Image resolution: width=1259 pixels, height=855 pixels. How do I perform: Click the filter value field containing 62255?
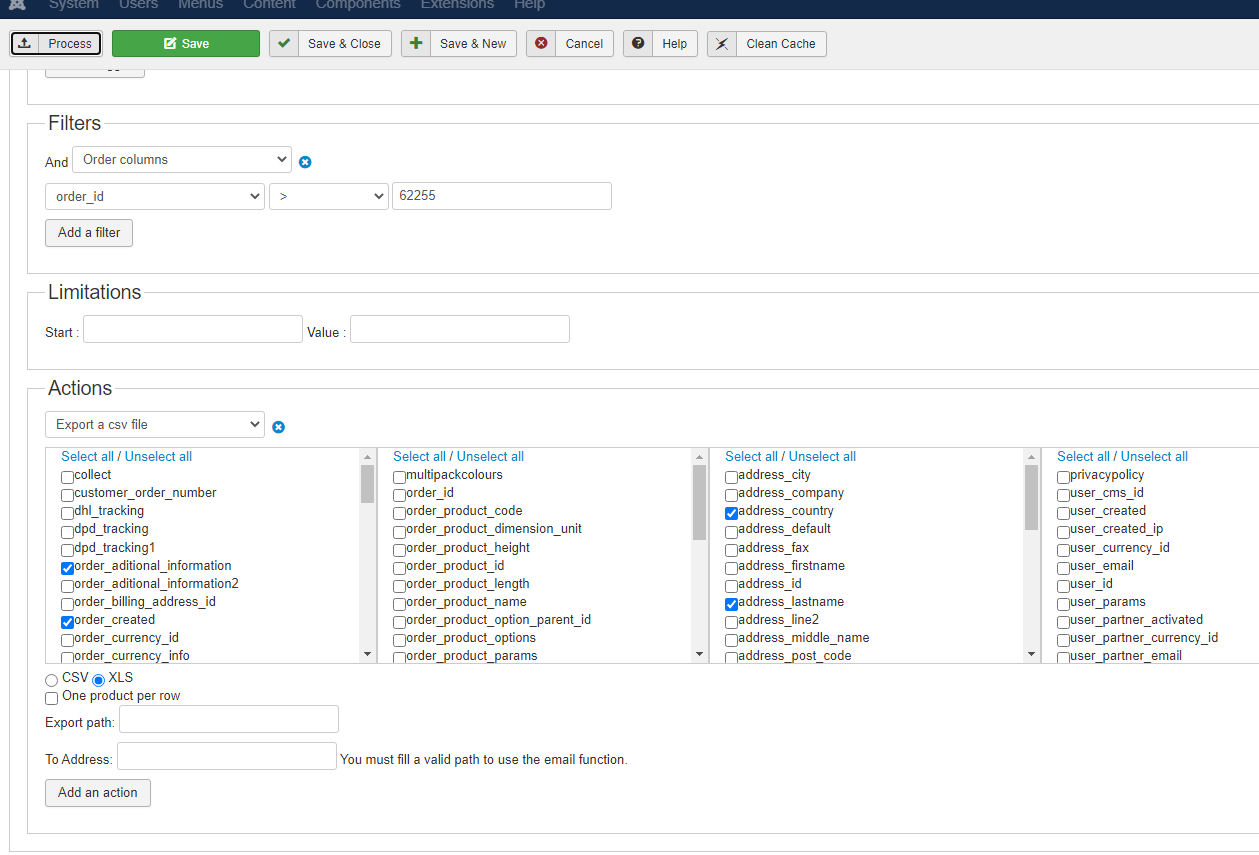tap(501, 196)
